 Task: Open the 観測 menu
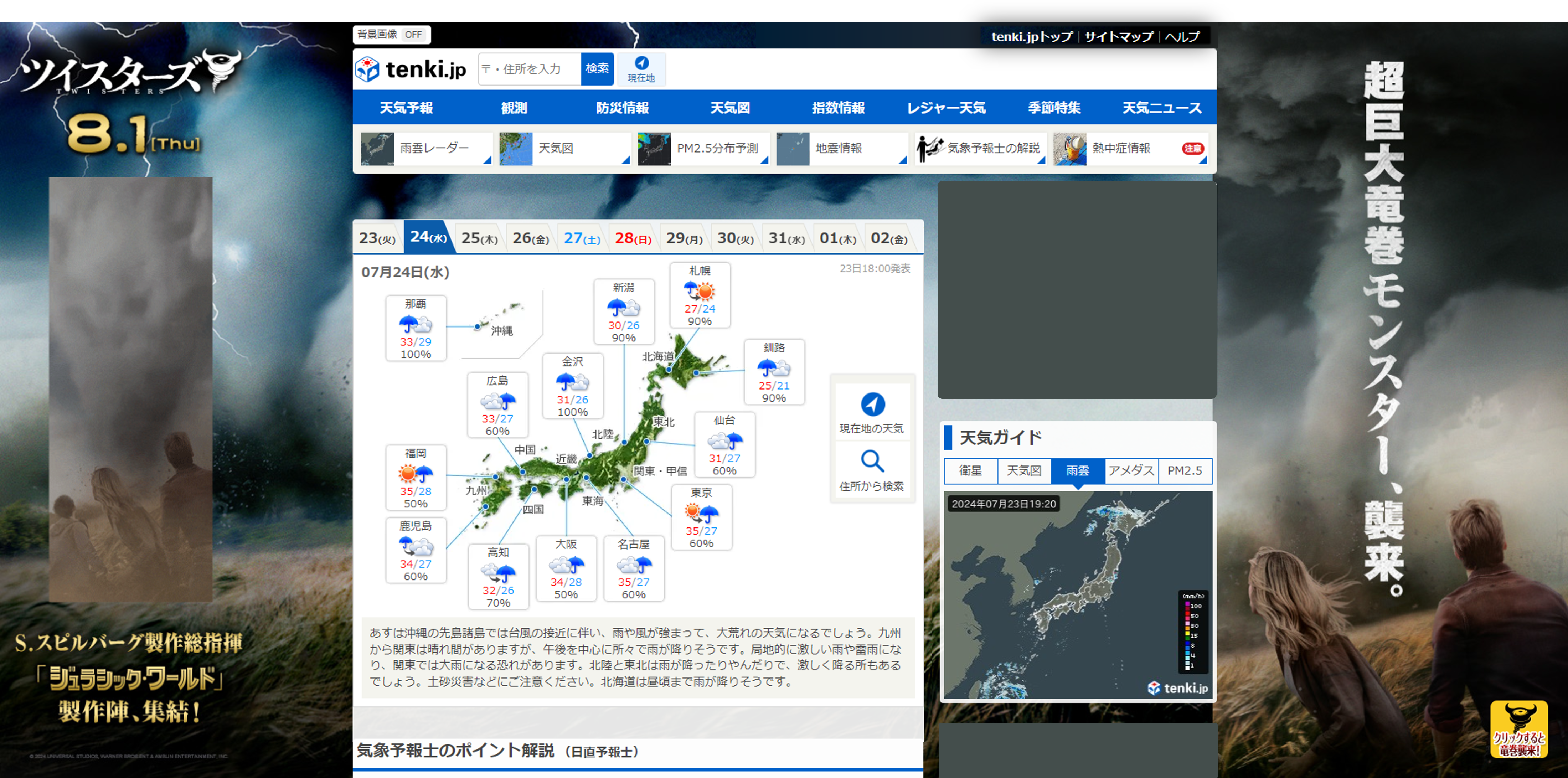click(x=514, y=108)
